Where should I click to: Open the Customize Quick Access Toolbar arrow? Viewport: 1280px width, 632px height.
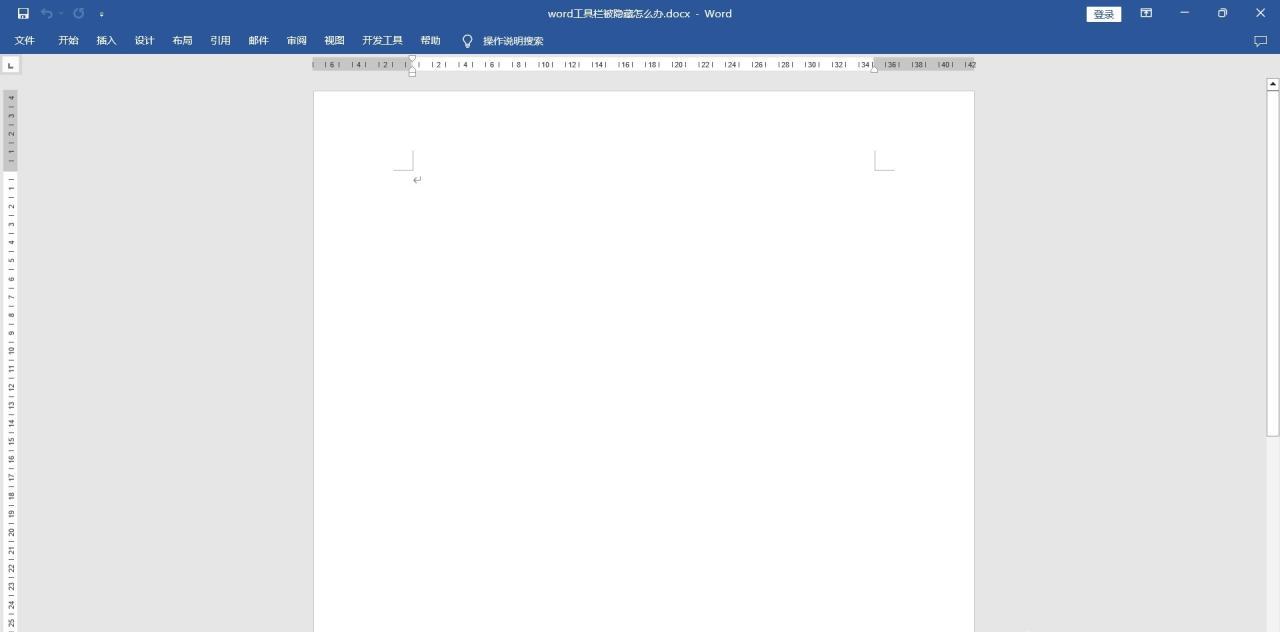(101, 13)
